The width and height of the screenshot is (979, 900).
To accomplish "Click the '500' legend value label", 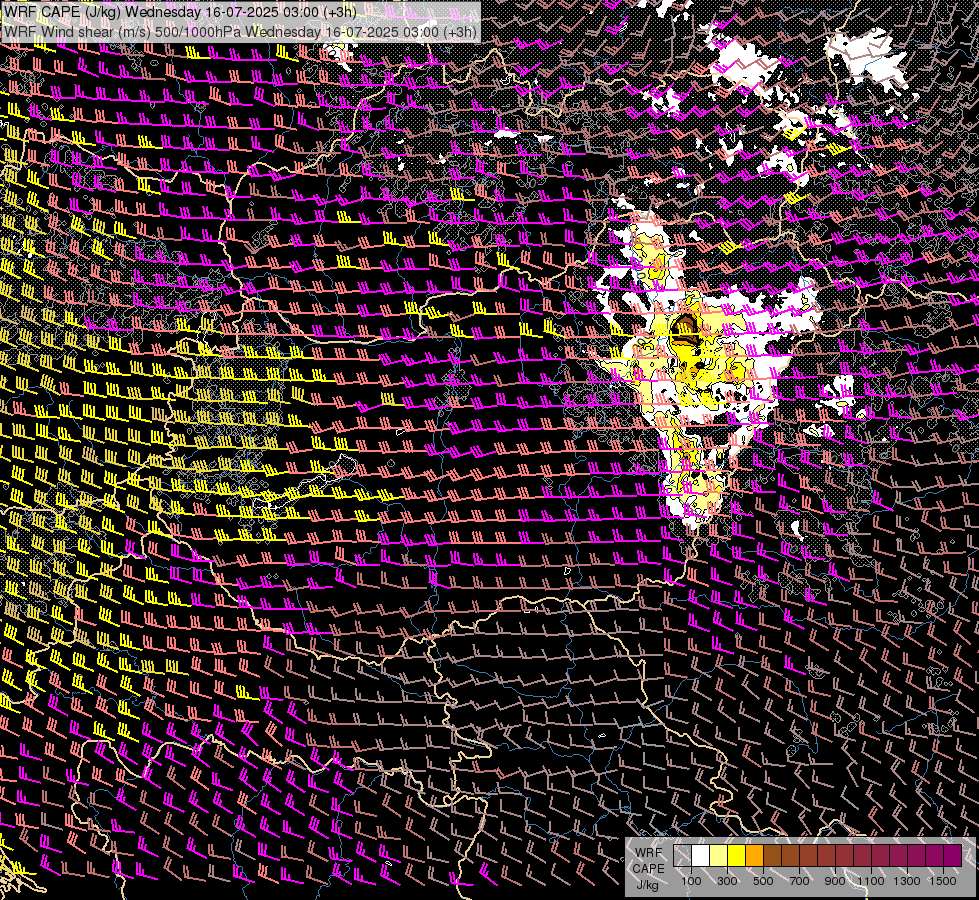I will [763, 881].
